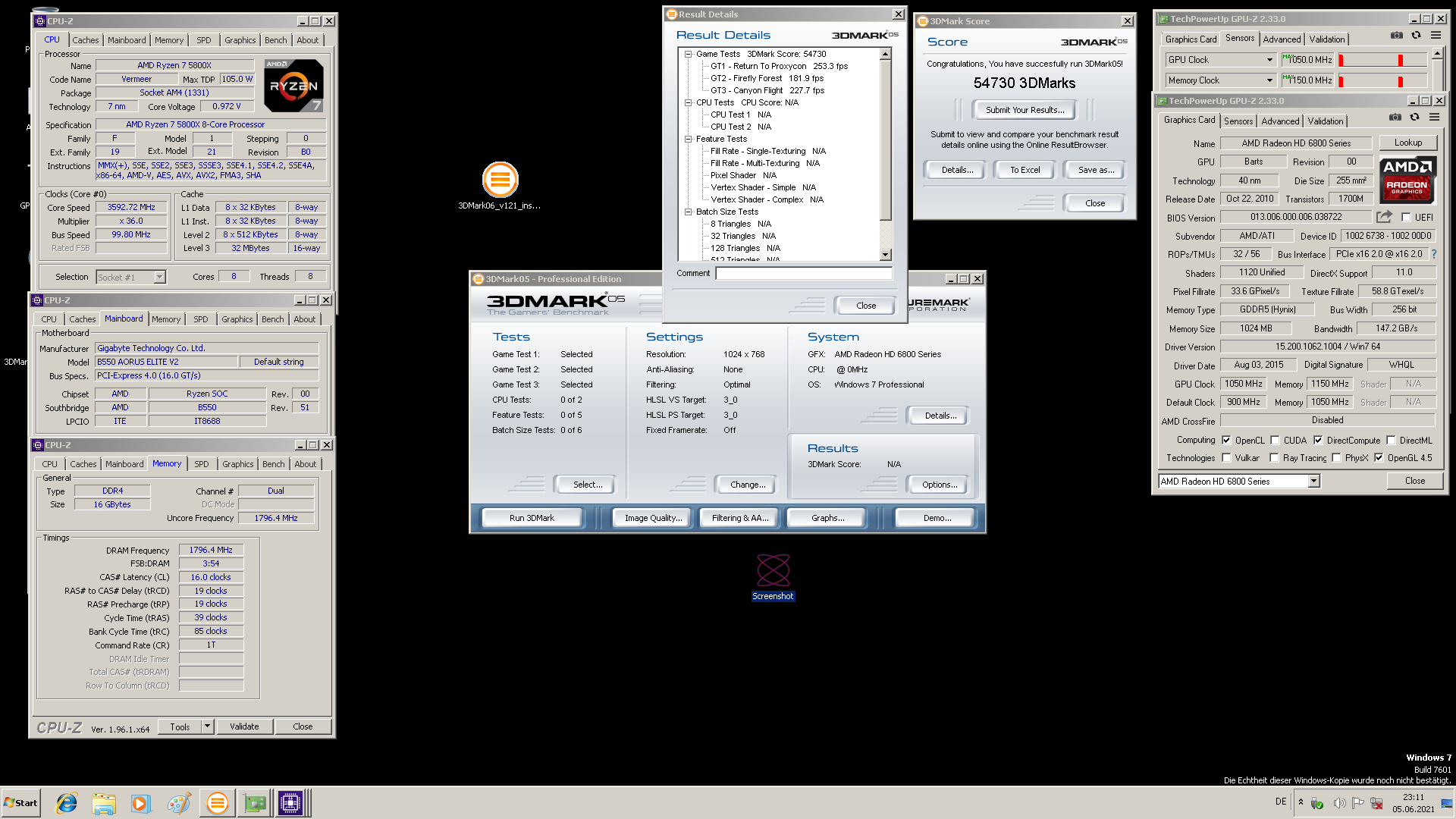Click Memory Clock sensor graph

coord(1383,80)
